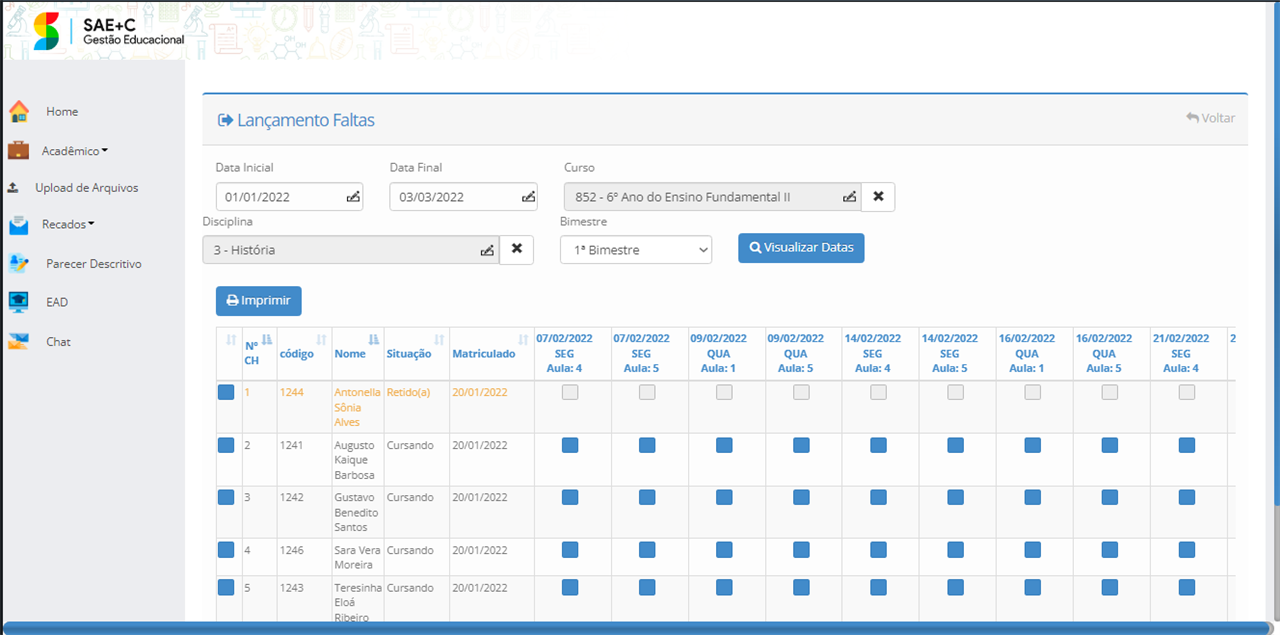Sort table by código column arrows
The height and width of the screenshot is (635, 1280).
[x=321, y=339]
